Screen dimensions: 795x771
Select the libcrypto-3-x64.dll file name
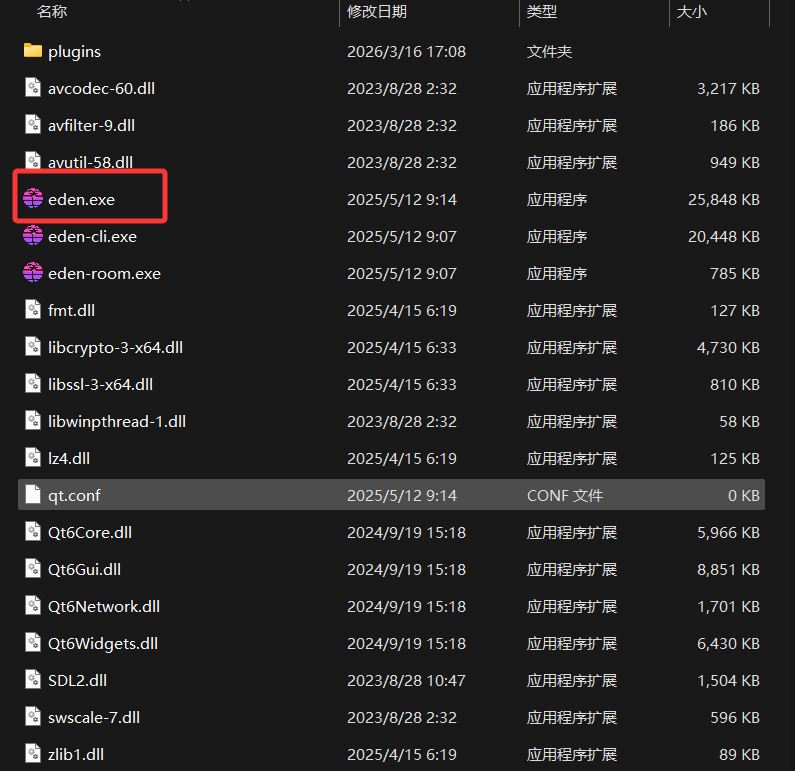click(115, 347)
